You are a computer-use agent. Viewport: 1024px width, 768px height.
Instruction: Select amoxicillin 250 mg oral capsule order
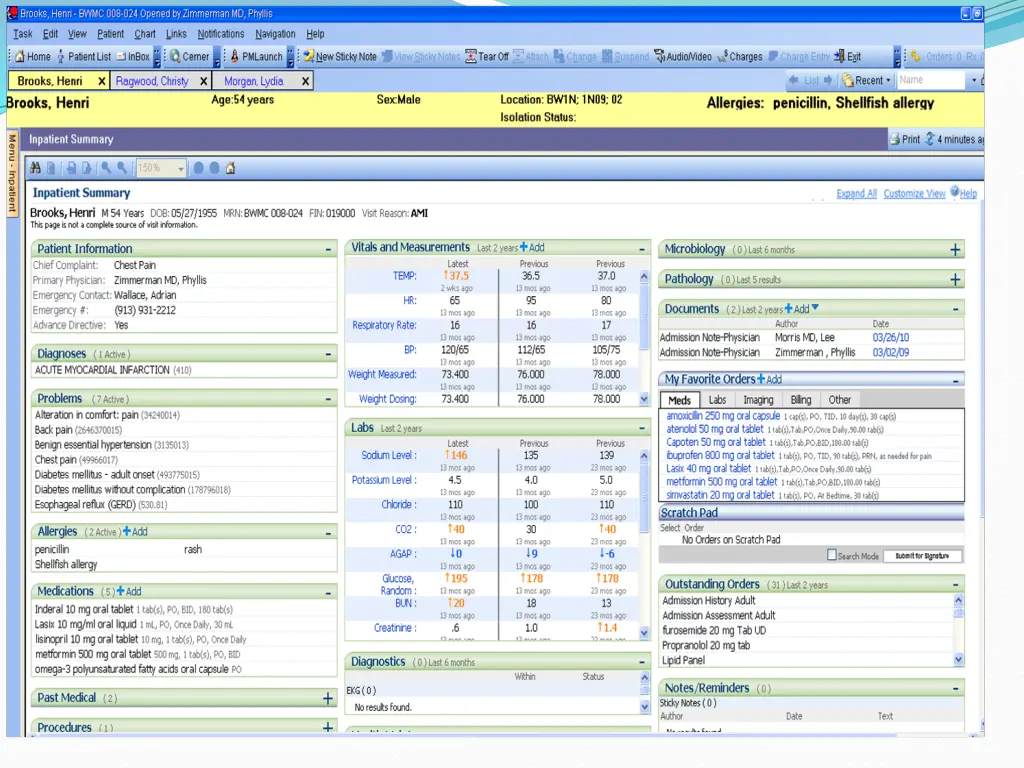(723, 416)
